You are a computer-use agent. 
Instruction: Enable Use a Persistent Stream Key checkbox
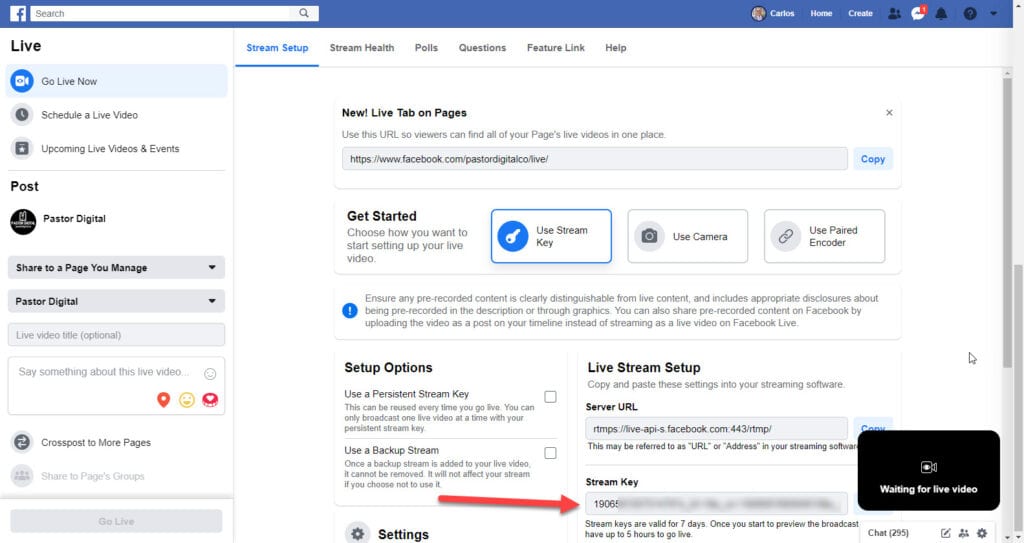coord(551,397)
